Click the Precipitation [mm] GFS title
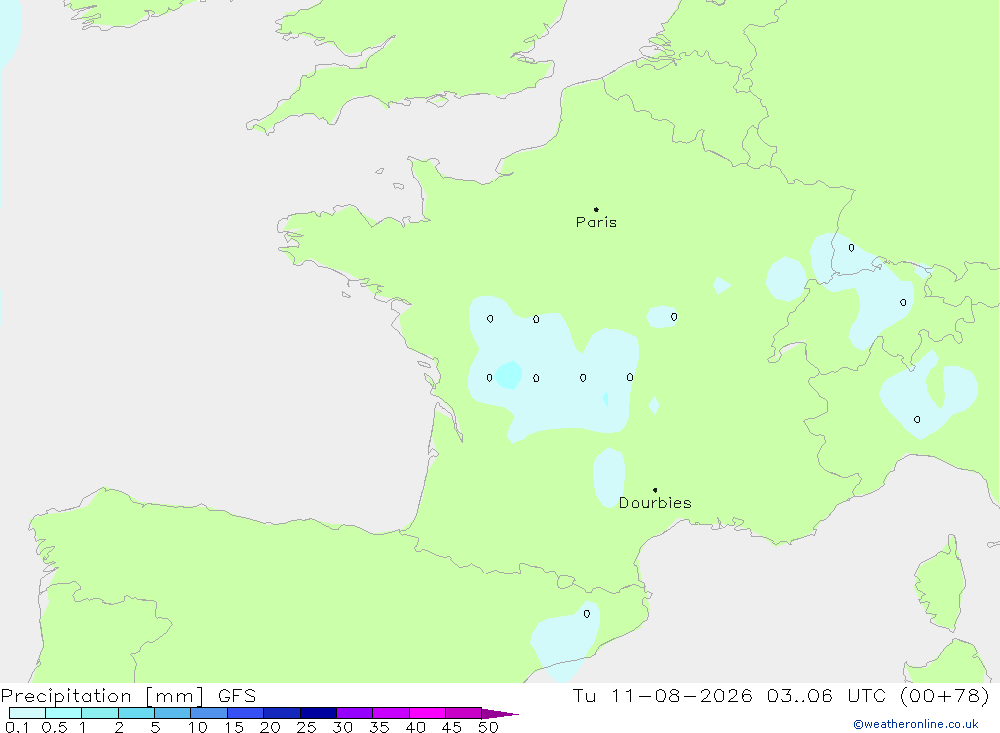Viewport: 1000px width, 733px height. coord(128,695)
